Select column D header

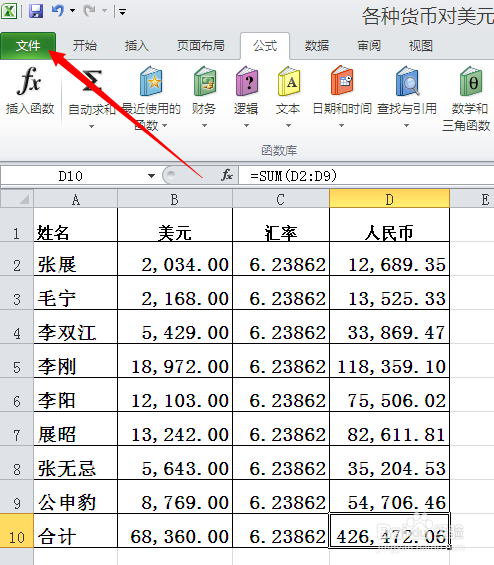[390, 199]
